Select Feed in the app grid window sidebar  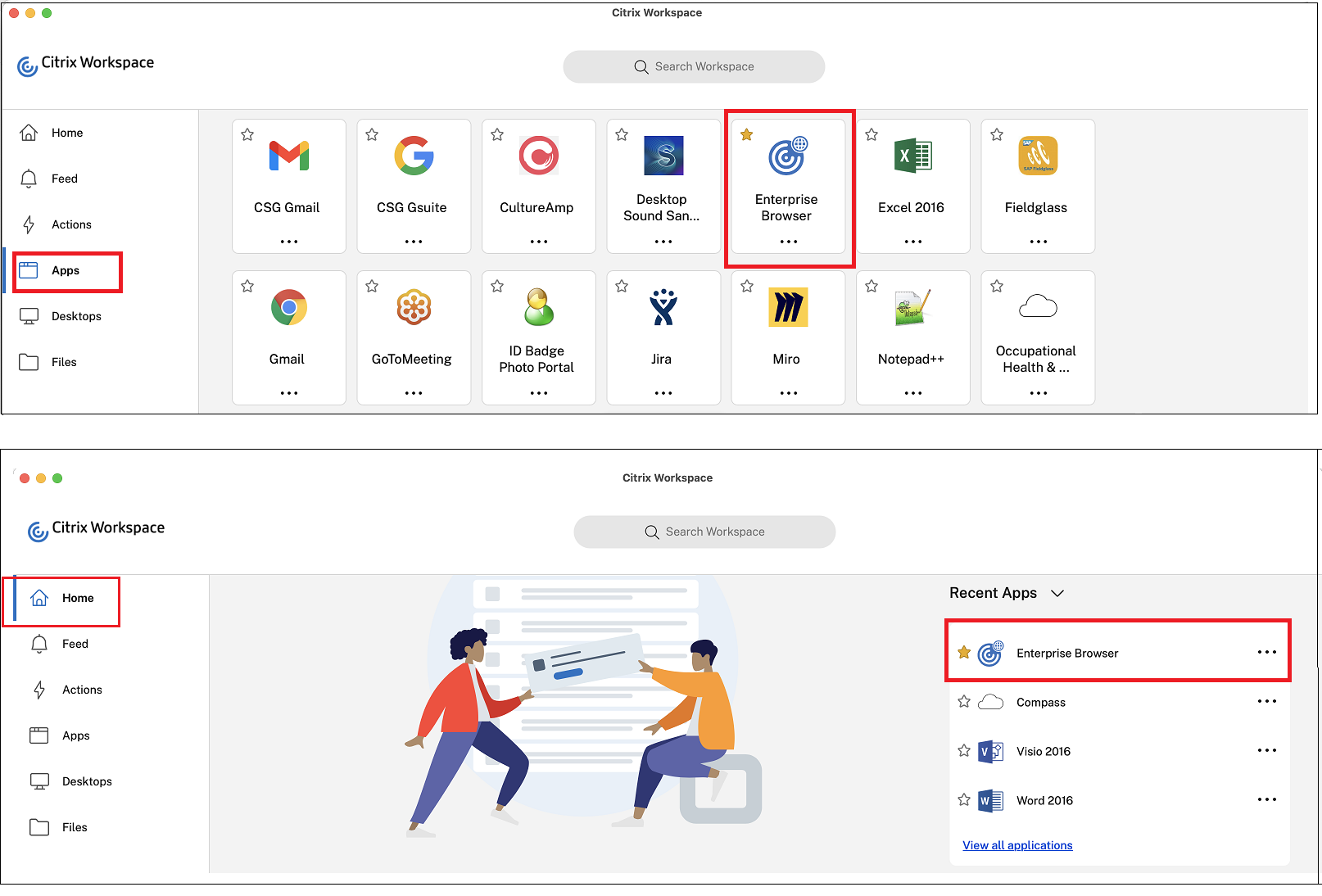64,179
